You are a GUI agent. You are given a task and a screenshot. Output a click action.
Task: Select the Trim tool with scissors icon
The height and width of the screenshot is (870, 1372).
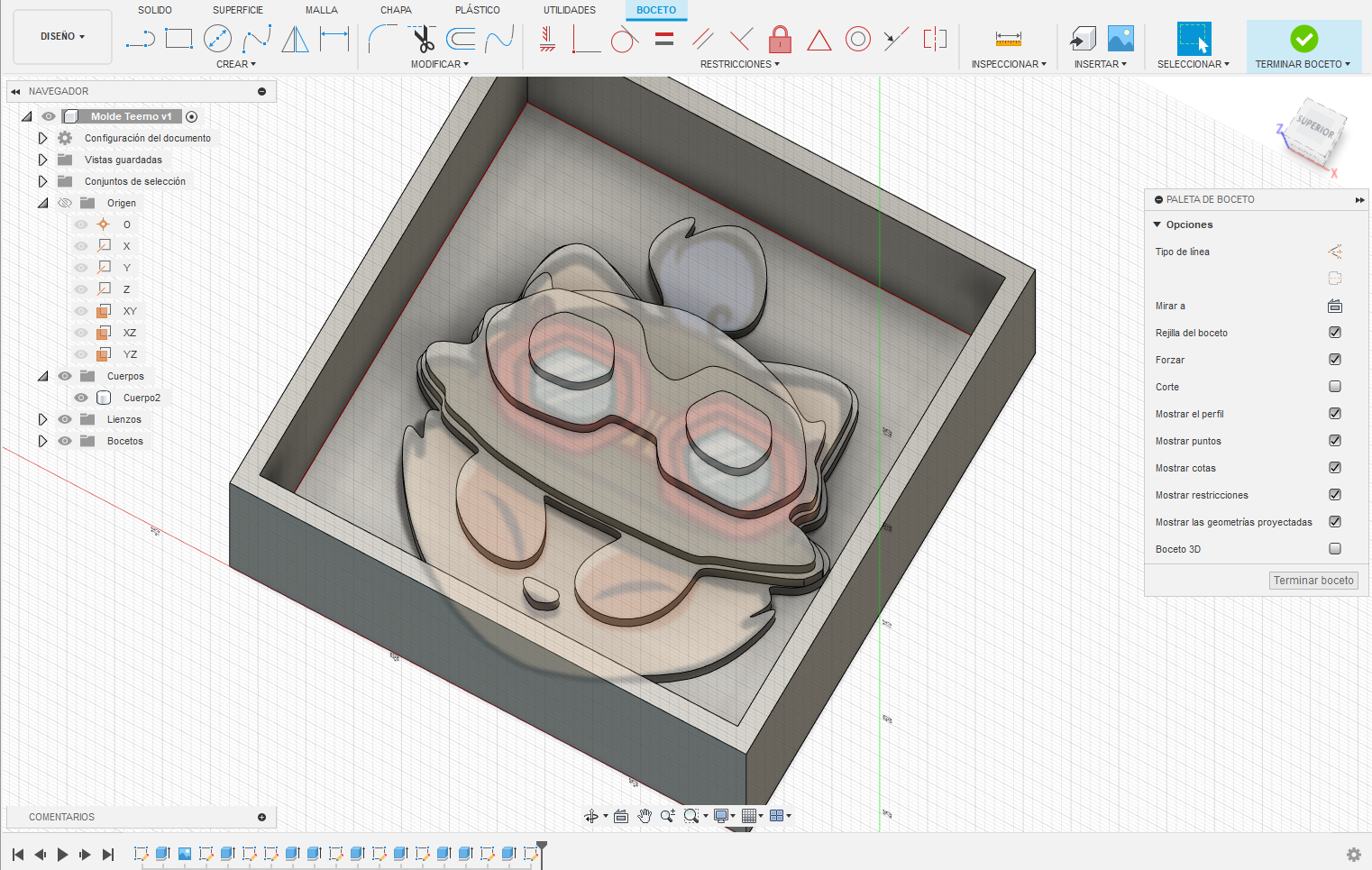[x=424, y=38]
